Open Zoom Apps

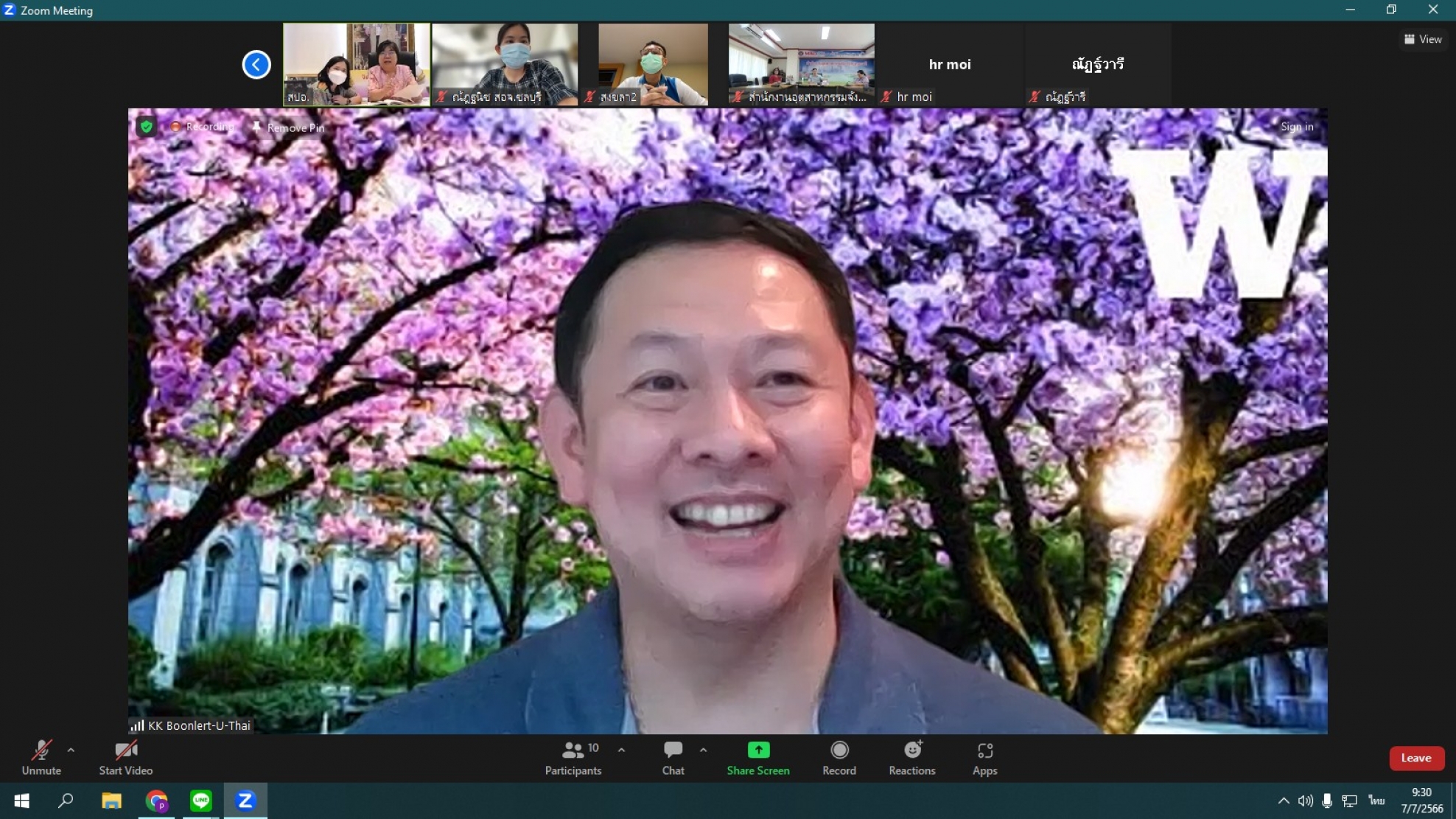[984, 758]
